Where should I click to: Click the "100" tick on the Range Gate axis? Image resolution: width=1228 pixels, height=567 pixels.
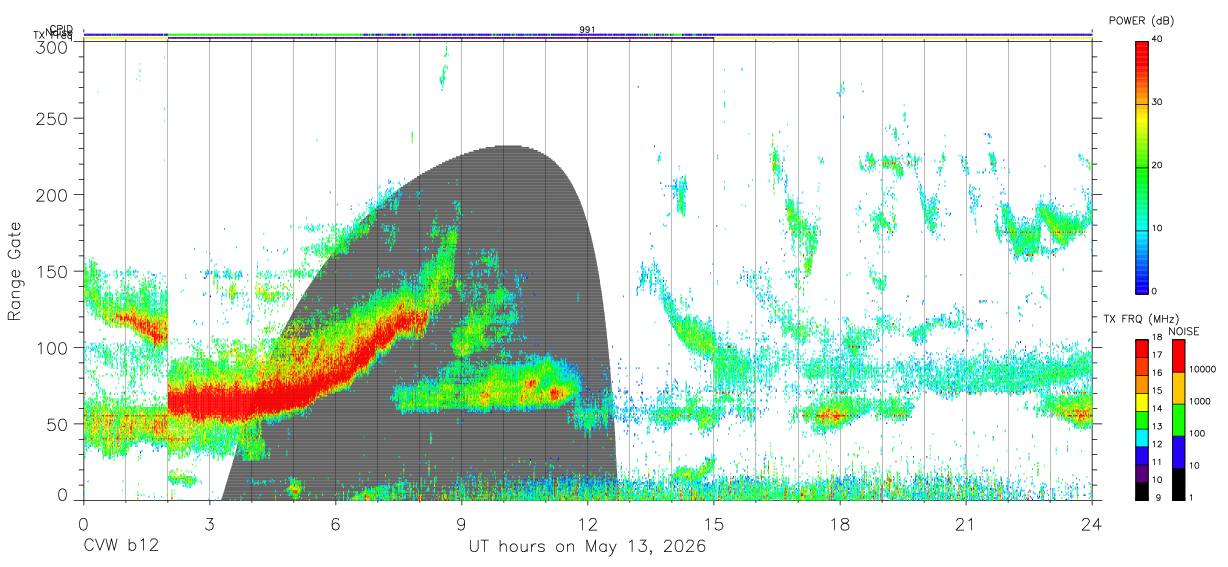54,348
